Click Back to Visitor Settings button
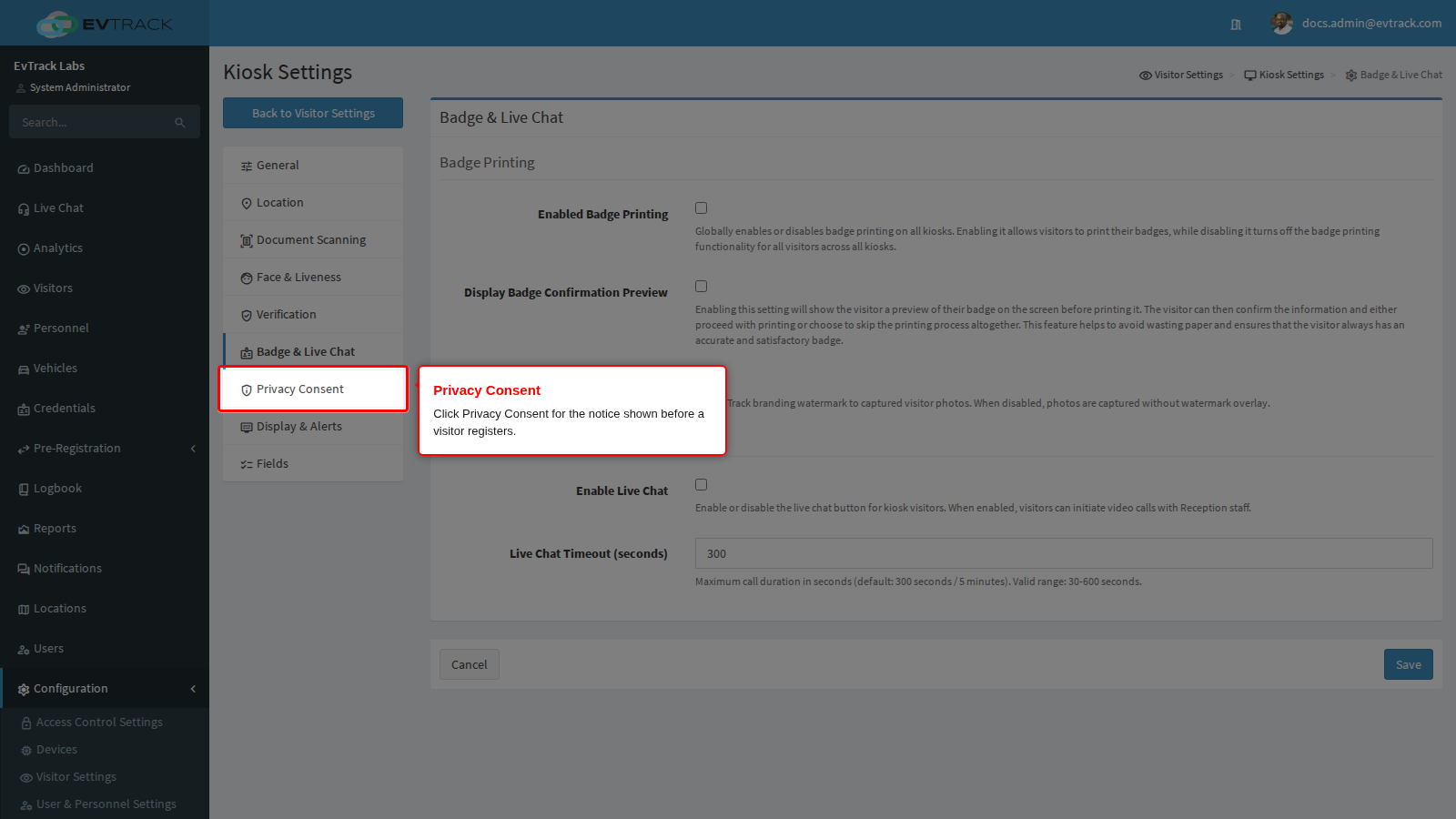 [313, 113]
